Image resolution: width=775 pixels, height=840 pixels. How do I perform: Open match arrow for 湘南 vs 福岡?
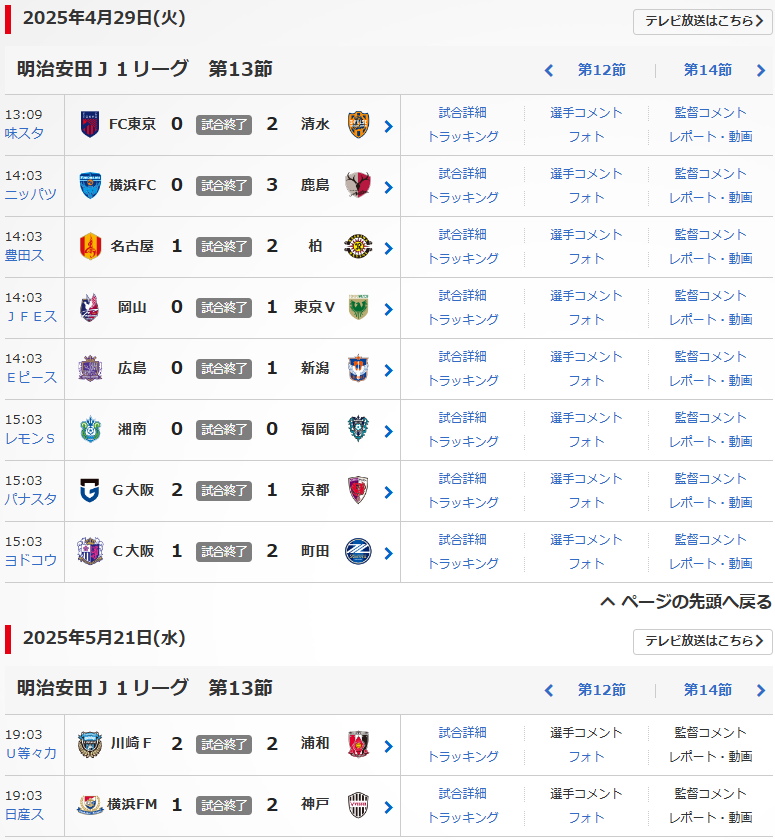pos(388,431)
